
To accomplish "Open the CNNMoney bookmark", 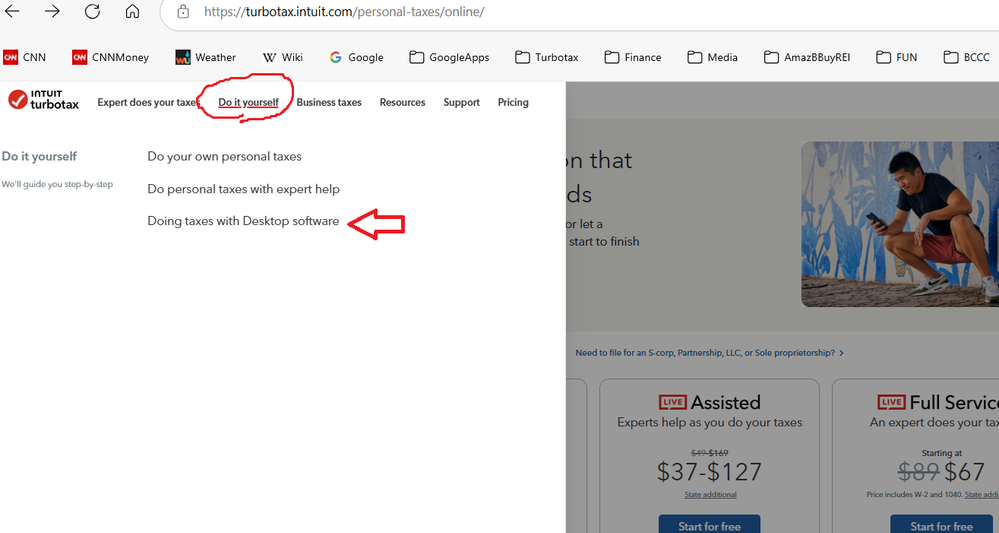I will click(x=111, y=57).
